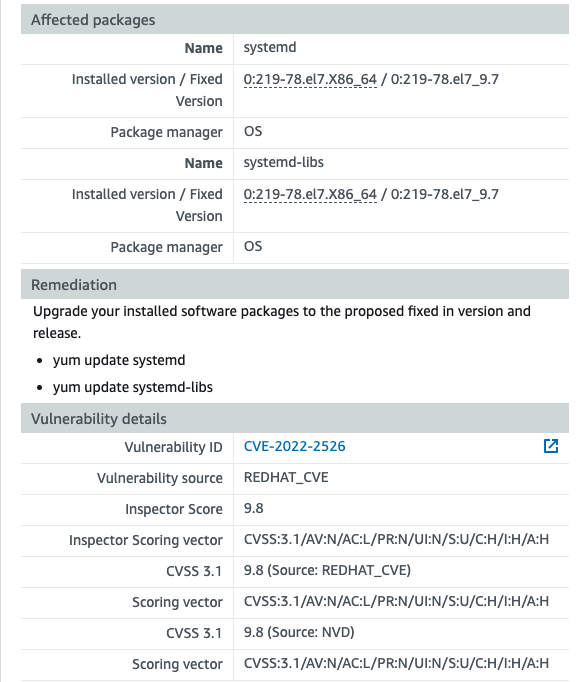Screen dimensions: 583x682
Task: Select the systemd-libs package name value
Action: pyautogui.click(x=284, y=162)
